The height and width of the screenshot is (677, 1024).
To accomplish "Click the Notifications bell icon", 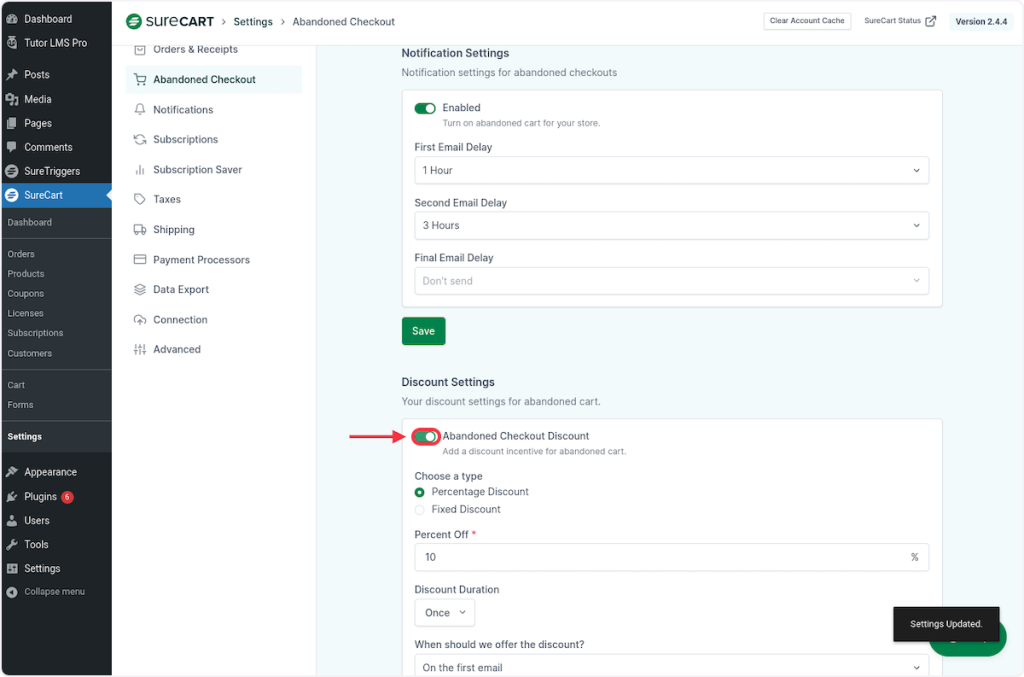I will click(140, 110).
